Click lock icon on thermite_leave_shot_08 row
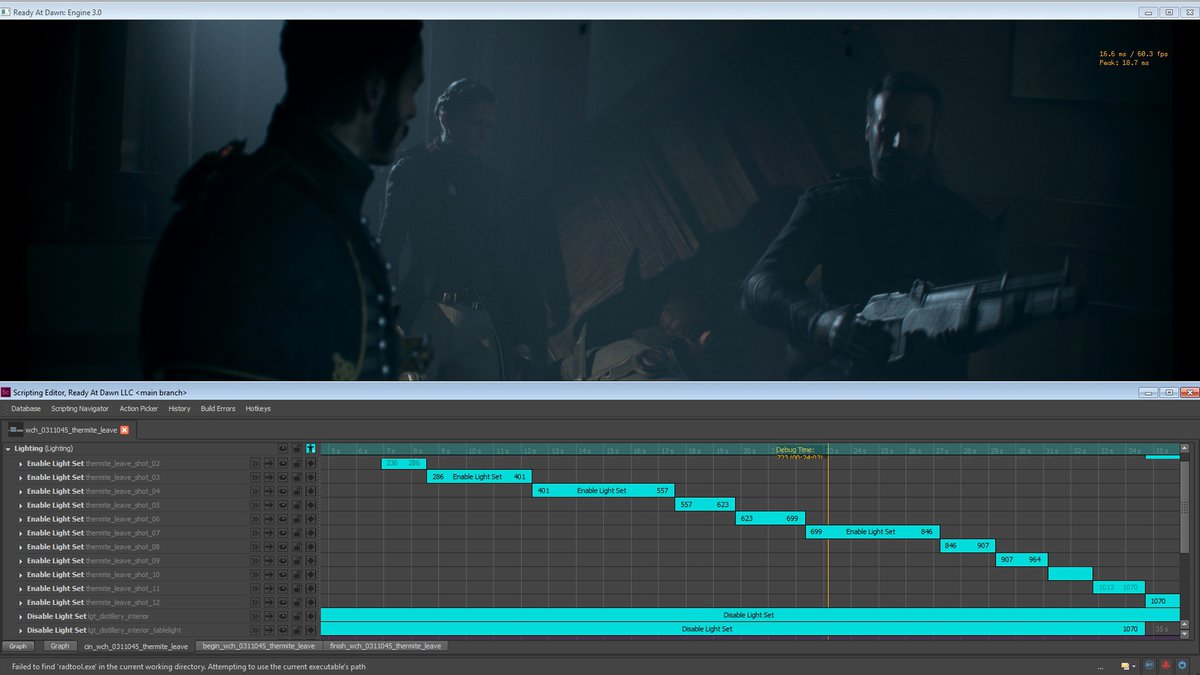Image resolution: width=1200 pixels, height=675 pixels. coord(296,547)
